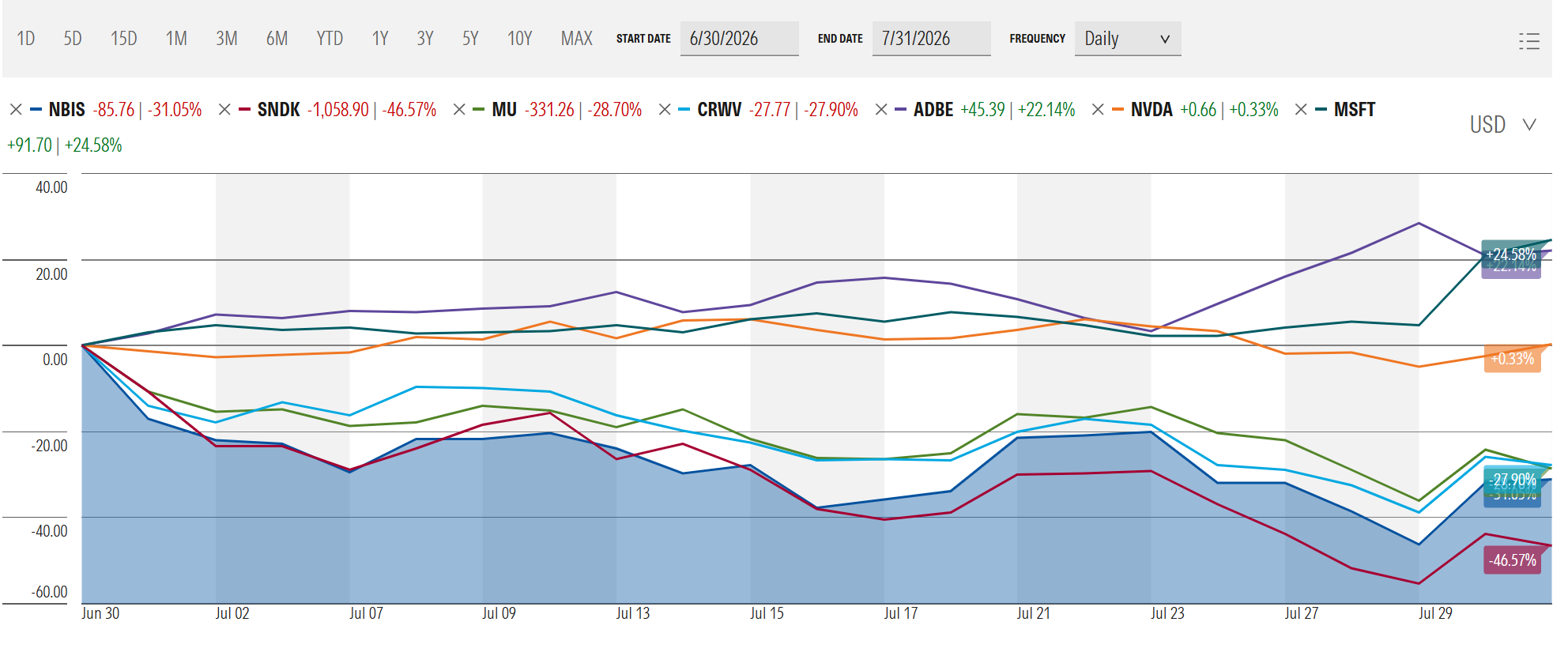1568x652 pixels.
Task: Select the 1D time range
Action: coord(26,39)
